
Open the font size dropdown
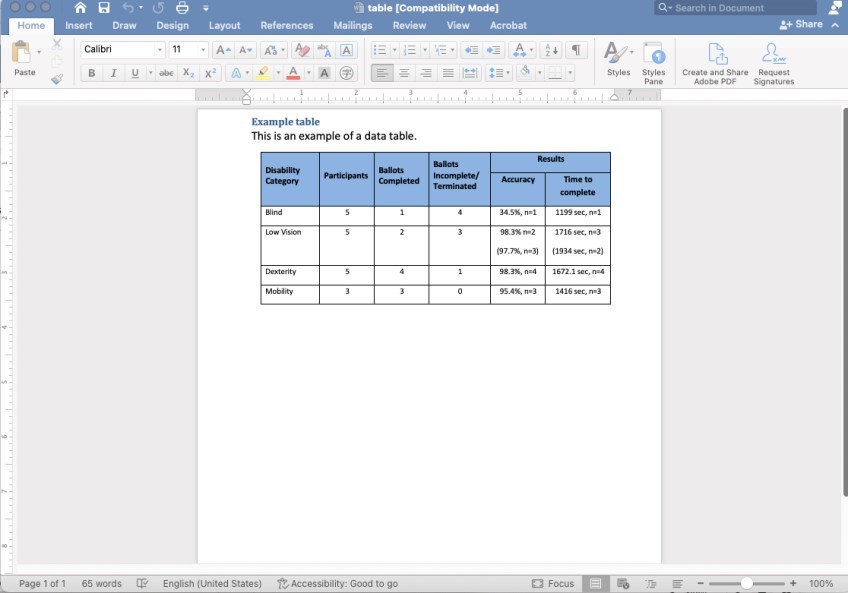click(203, 50)
